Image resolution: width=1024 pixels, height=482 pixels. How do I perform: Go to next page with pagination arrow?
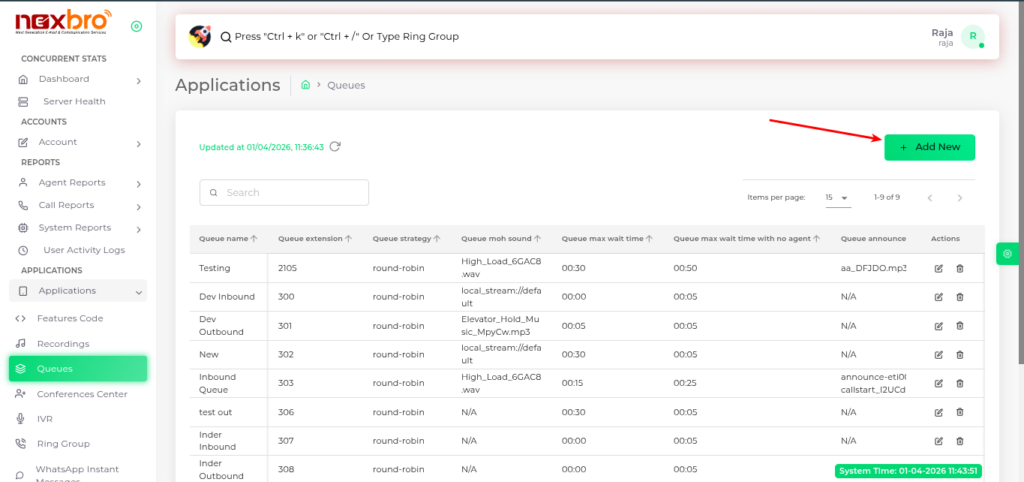click(960, 198)
